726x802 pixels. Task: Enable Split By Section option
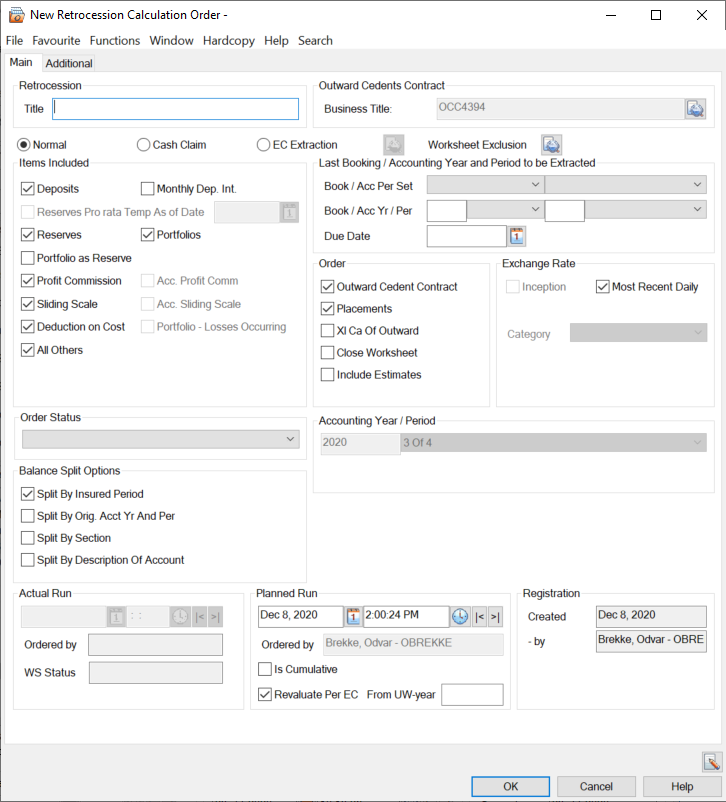point(28,538)
